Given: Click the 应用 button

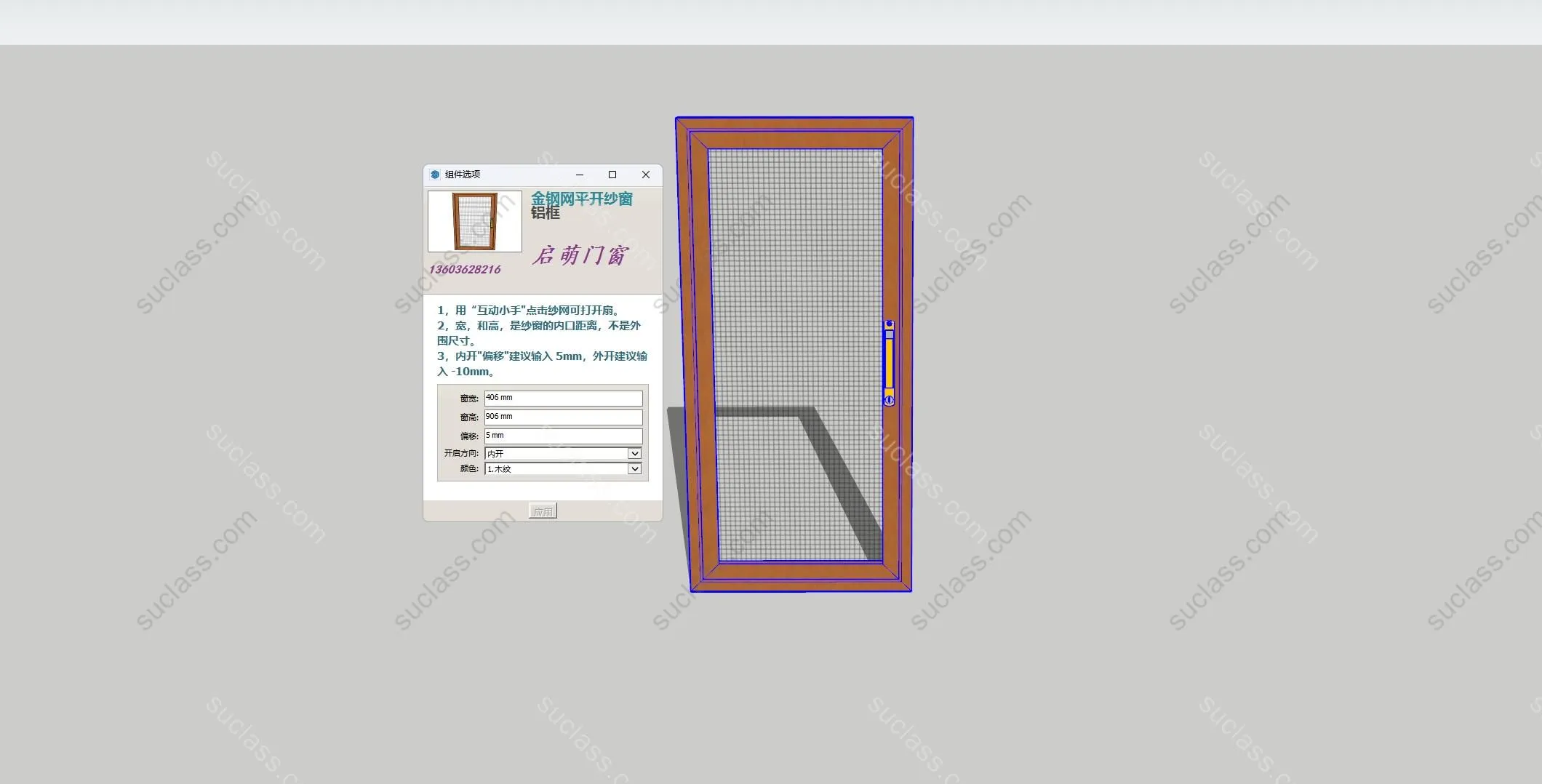Looking at the screenshot, I should 543,511.
